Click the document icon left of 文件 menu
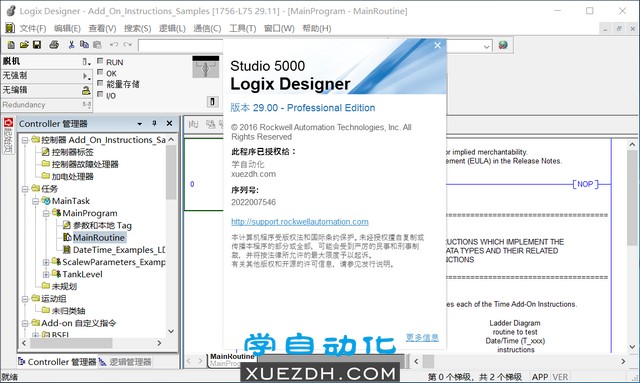The width and height of the screenshot is (640, 383). click(9, 28)
